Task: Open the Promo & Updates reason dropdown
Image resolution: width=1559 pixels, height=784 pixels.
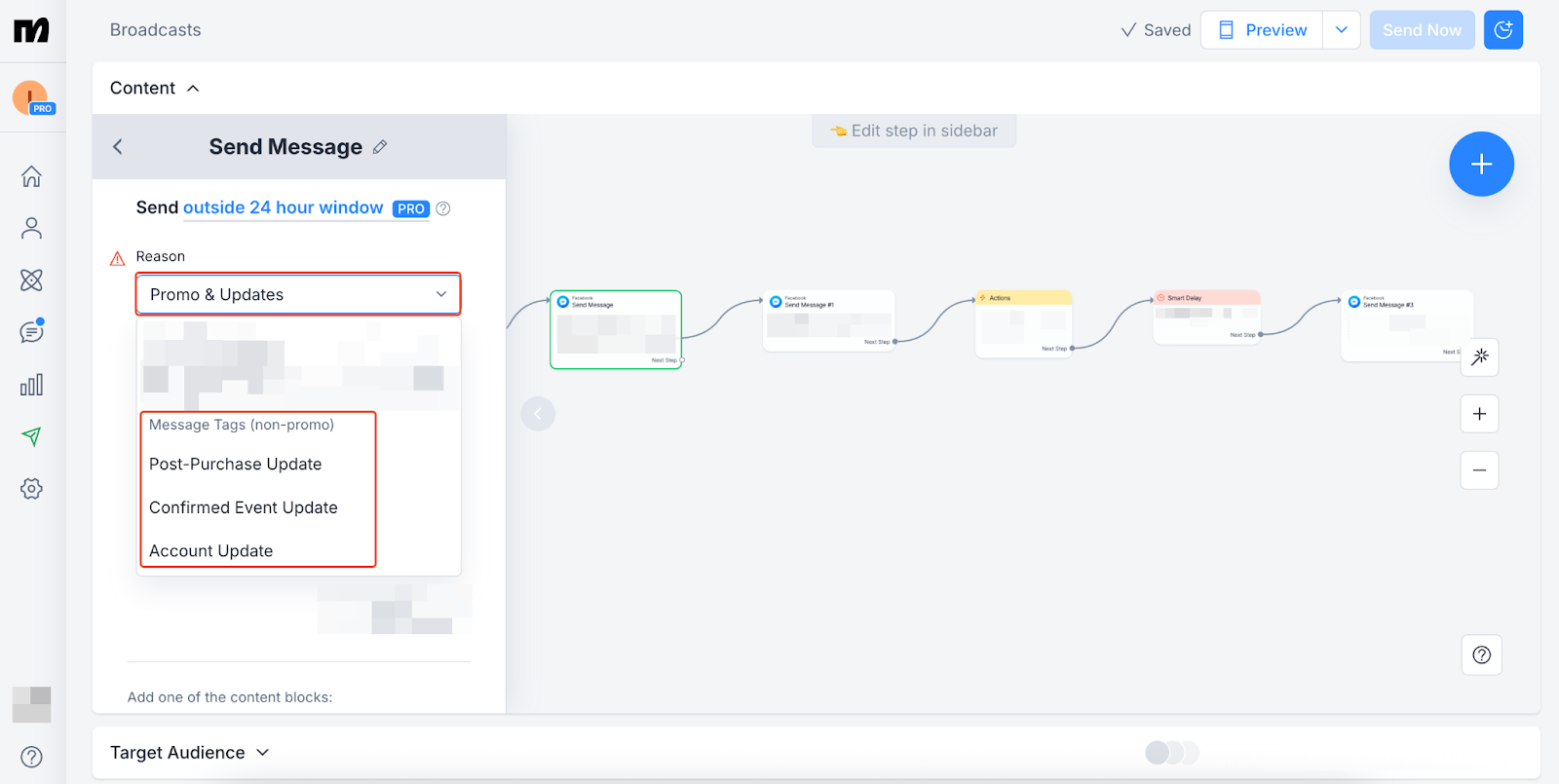Action: pyautogui.click(x=297, y=294)
